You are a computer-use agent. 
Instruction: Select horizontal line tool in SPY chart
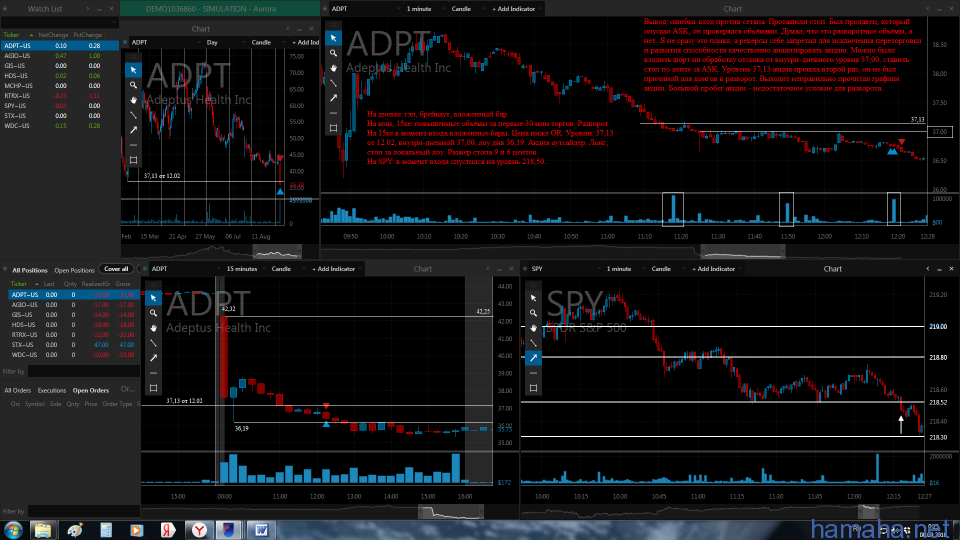[x=533, y=373]
